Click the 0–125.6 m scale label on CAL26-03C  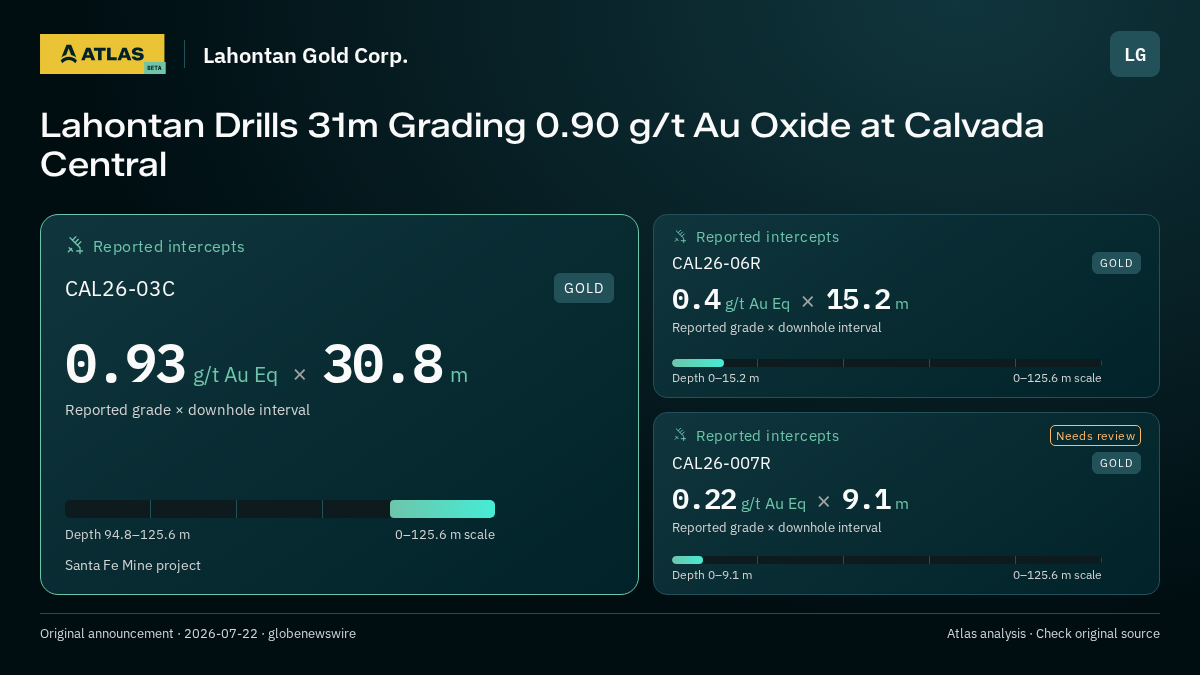[x=445, y=534]
